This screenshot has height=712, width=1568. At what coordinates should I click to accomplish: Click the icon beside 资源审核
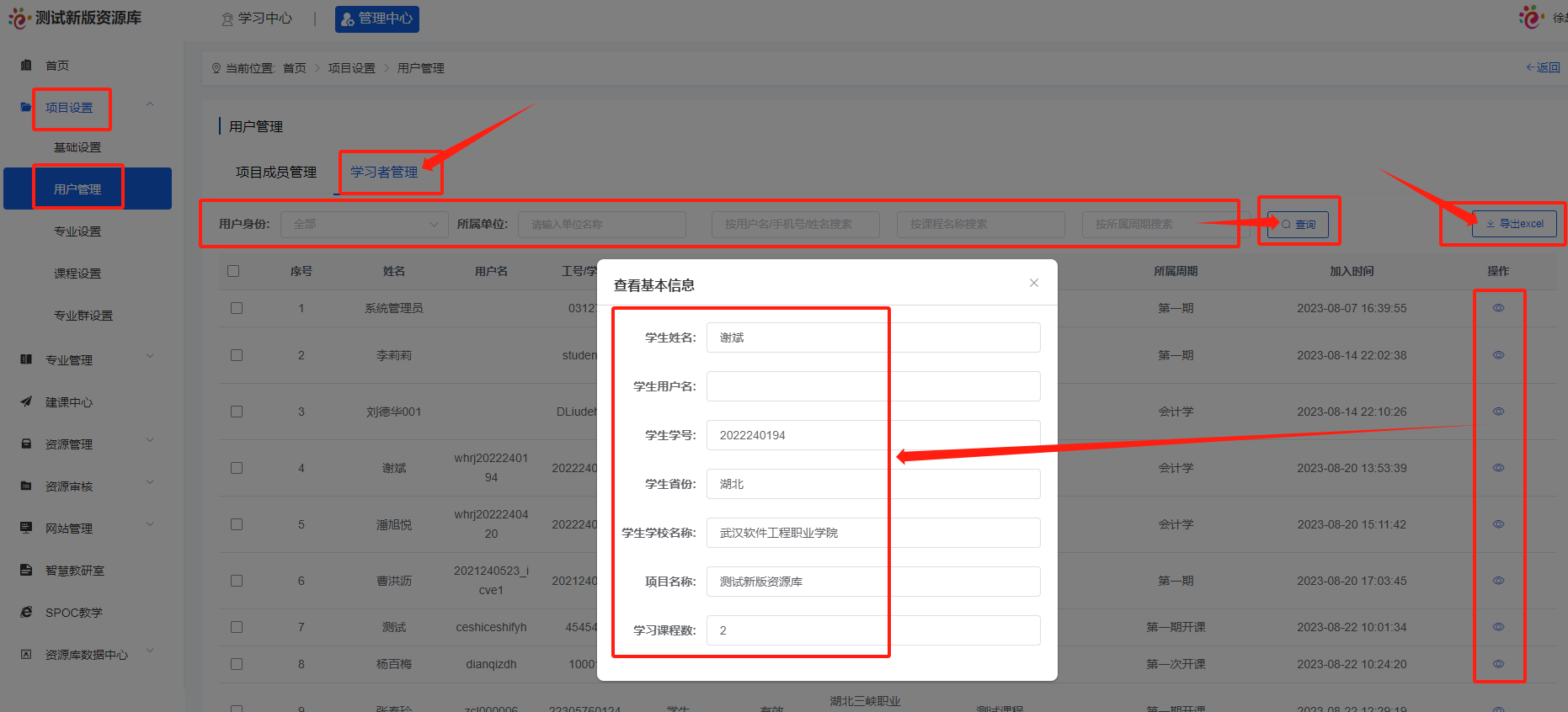pos(26,486)
